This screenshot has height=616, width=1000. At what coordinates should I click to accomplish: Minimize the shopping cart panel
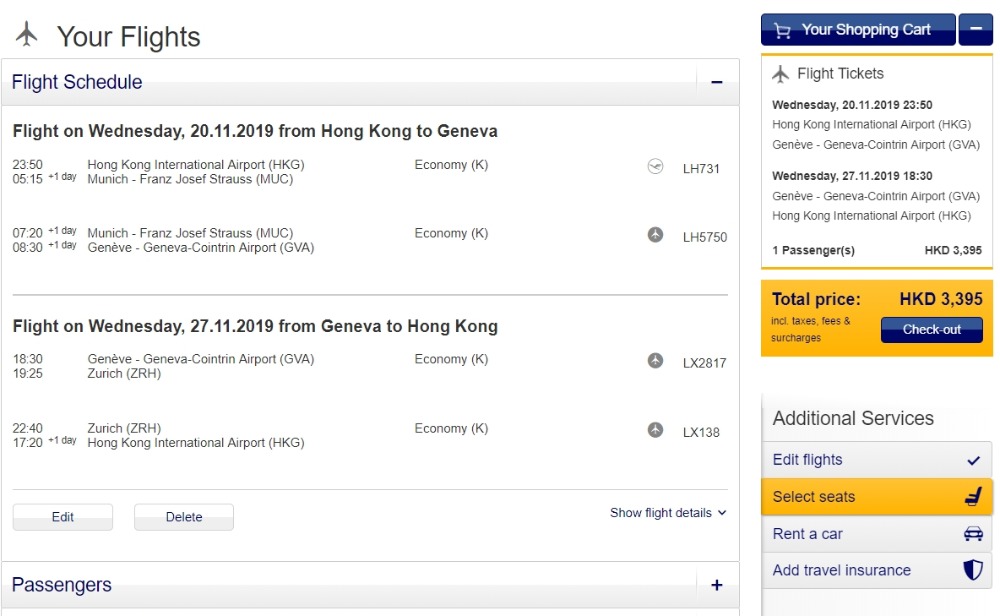[x=975, y=30]
